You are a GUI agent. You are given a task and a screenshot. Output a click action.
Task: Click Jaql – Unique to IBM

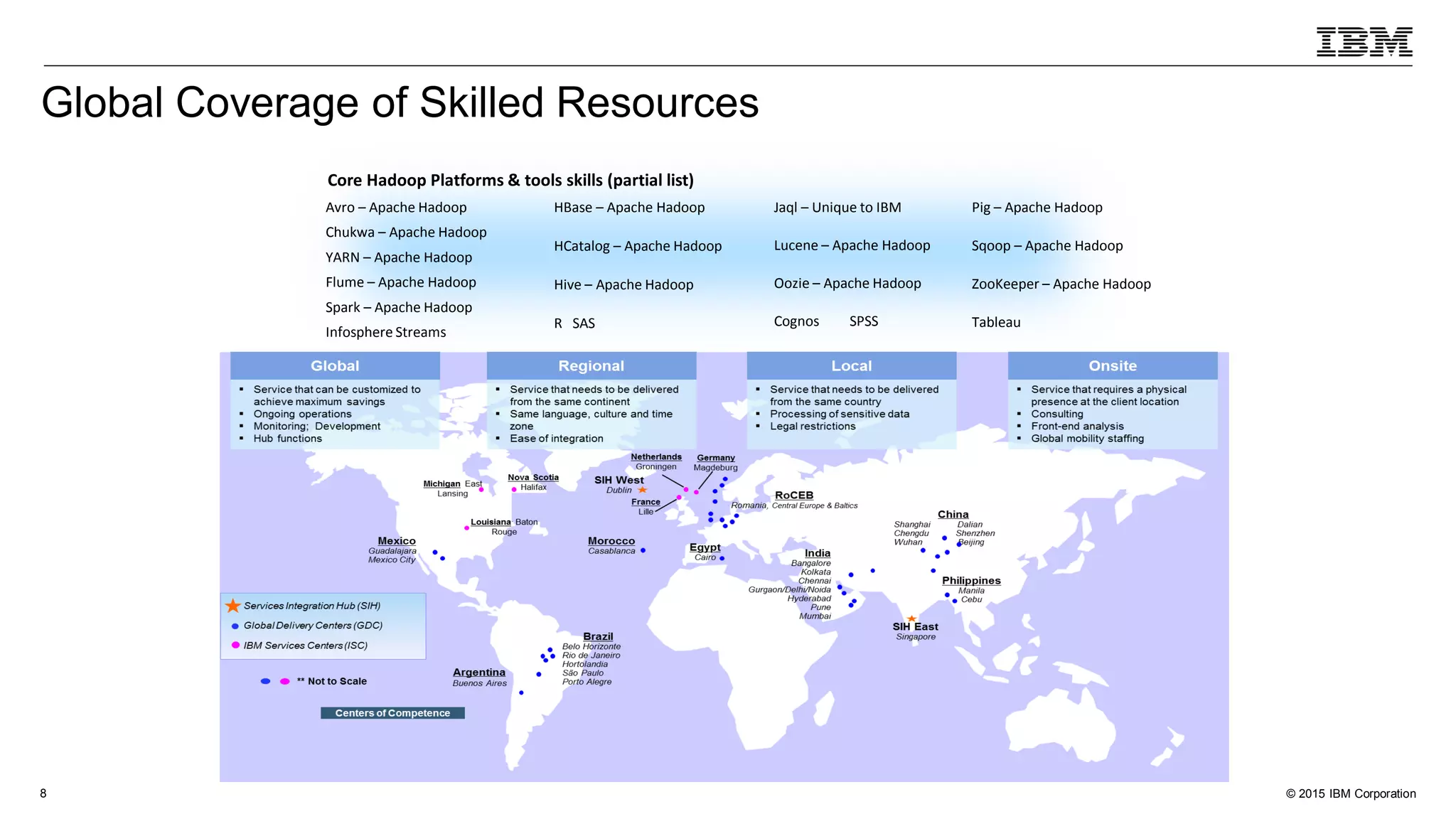point(837,208)
